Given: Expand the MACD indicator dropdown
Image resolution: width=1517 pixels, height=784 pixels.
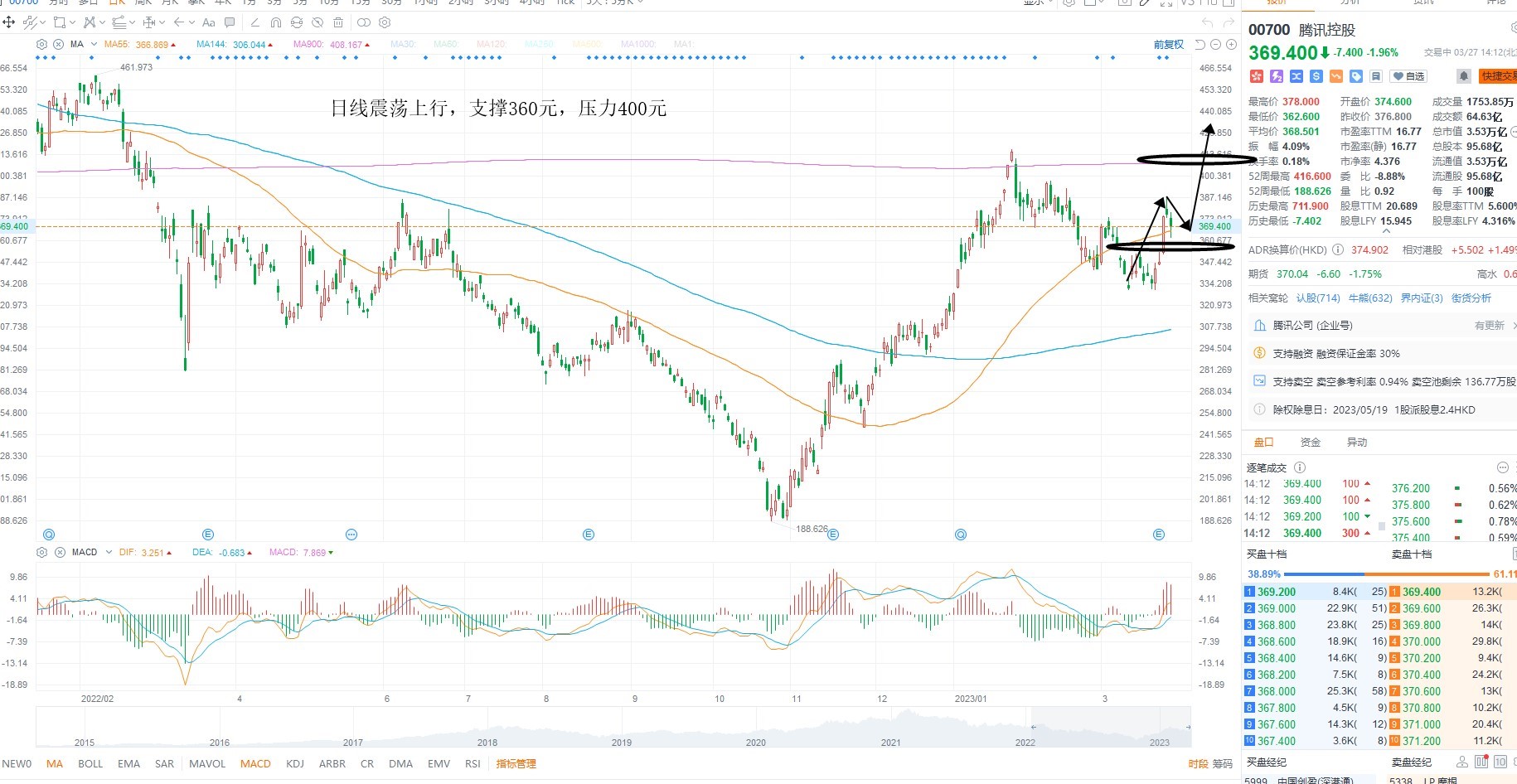Looking at the screenshot, I should [x=109, y=552].
